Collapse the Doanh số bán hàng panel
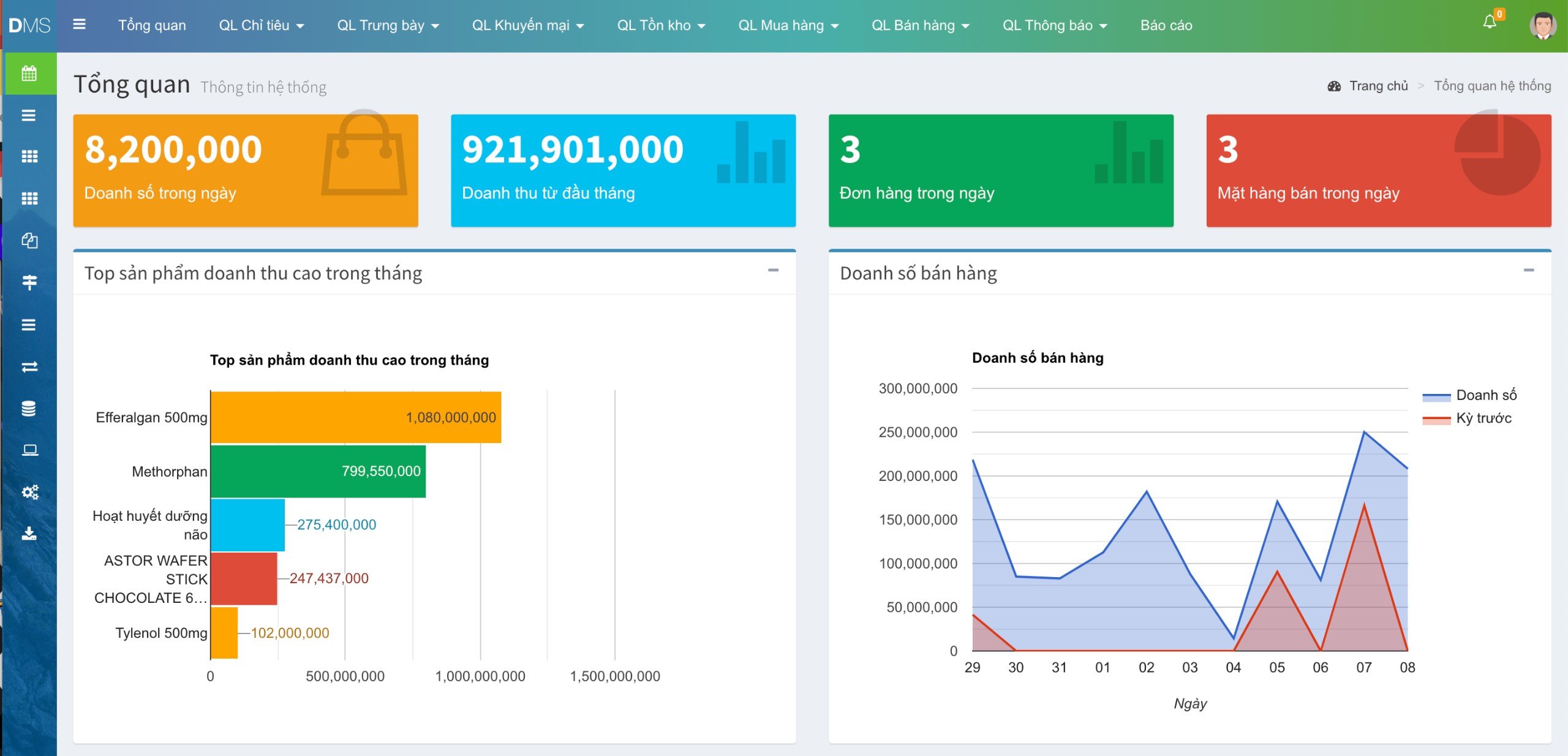Screen dimensions: 1568x756 click(1529, 270)
